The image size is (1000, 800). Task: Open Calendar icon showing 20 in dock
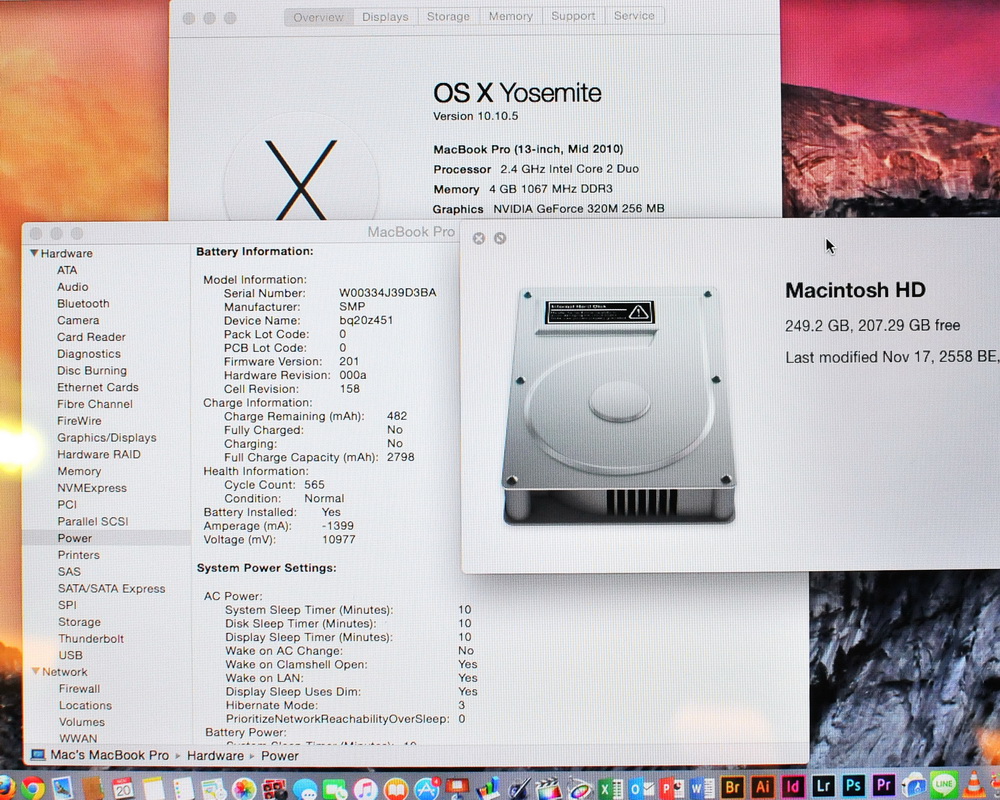[122, 788]
